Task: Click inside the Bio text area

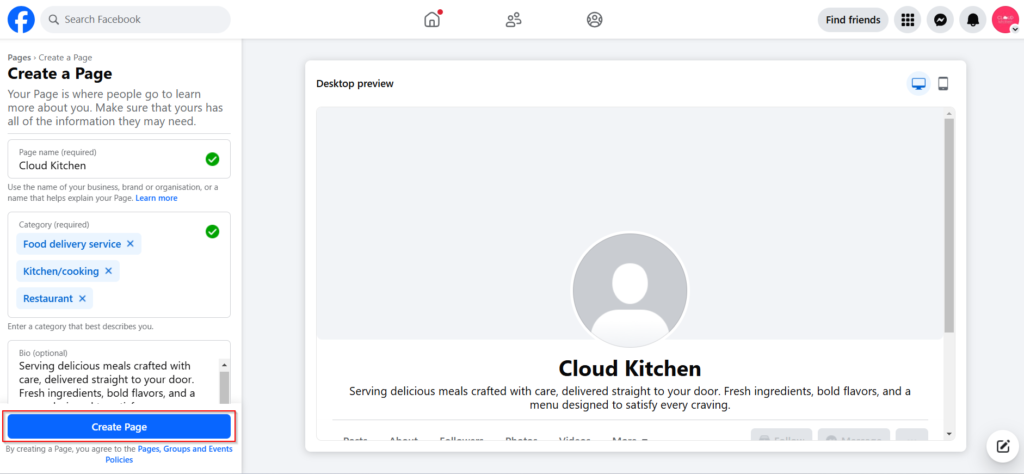Action: [x=118, y=381]
